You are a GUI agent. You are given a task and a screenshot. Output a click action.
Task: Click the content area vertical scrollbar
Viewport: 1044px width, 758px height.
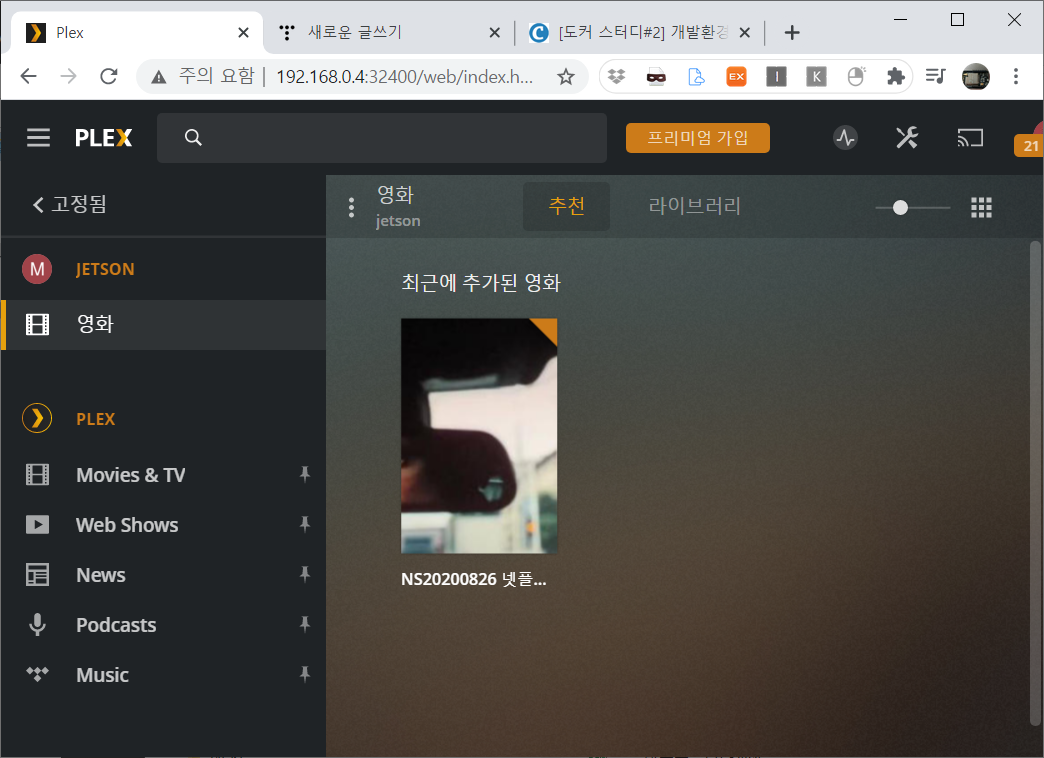click(x=1035, y=484)
